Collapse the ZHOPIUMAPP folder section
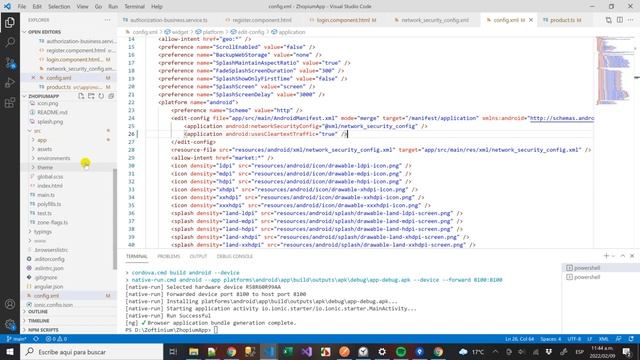Screen dimensions: 640x360 (x=43, y=96)
